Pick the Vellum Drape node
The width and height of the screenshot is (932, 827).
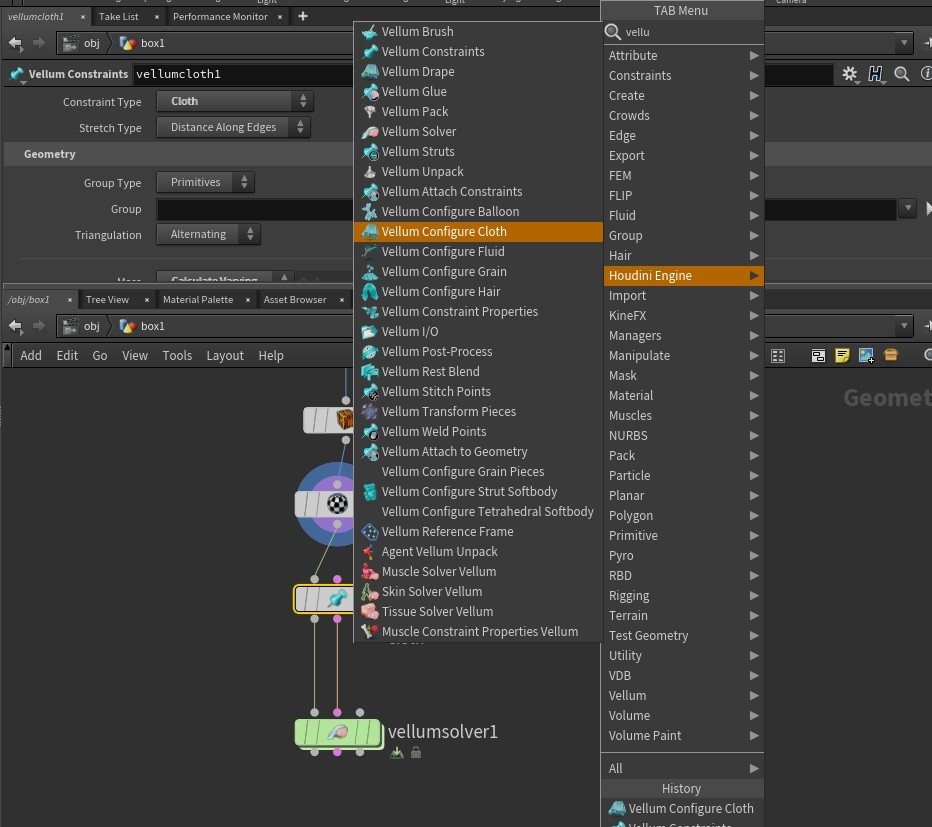[478, 71]
